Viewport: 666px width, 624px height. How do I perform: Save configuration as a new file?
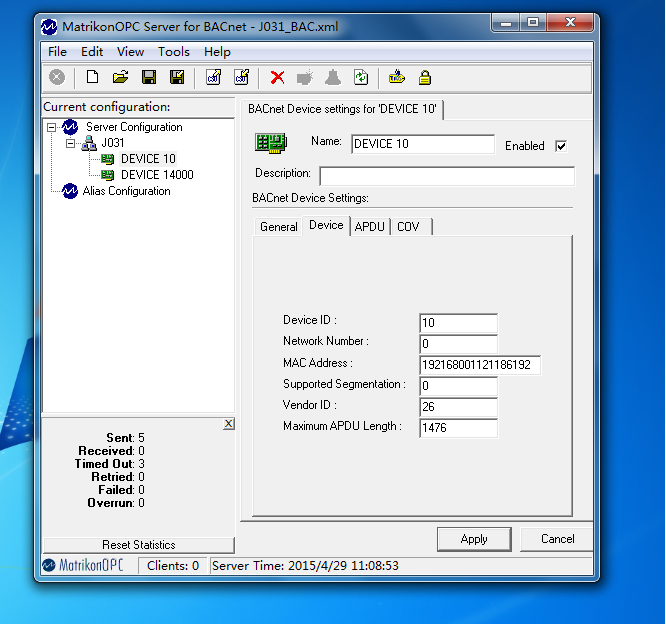(x=177, y=77)
